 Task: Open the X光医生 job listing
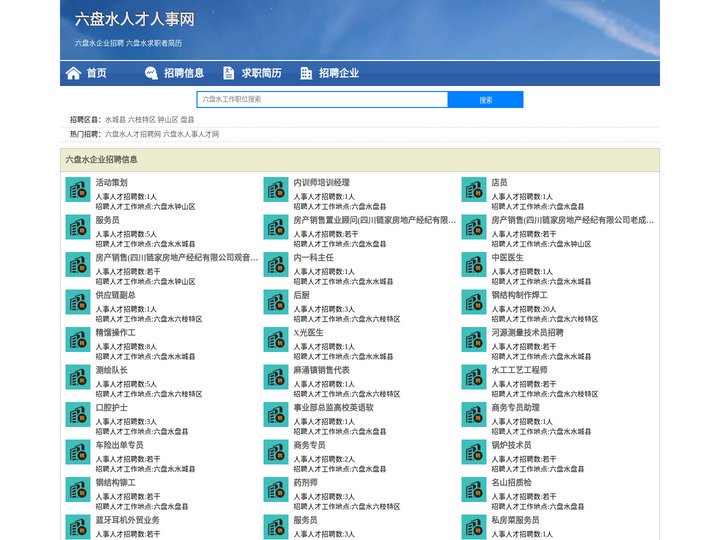point(309,332)
